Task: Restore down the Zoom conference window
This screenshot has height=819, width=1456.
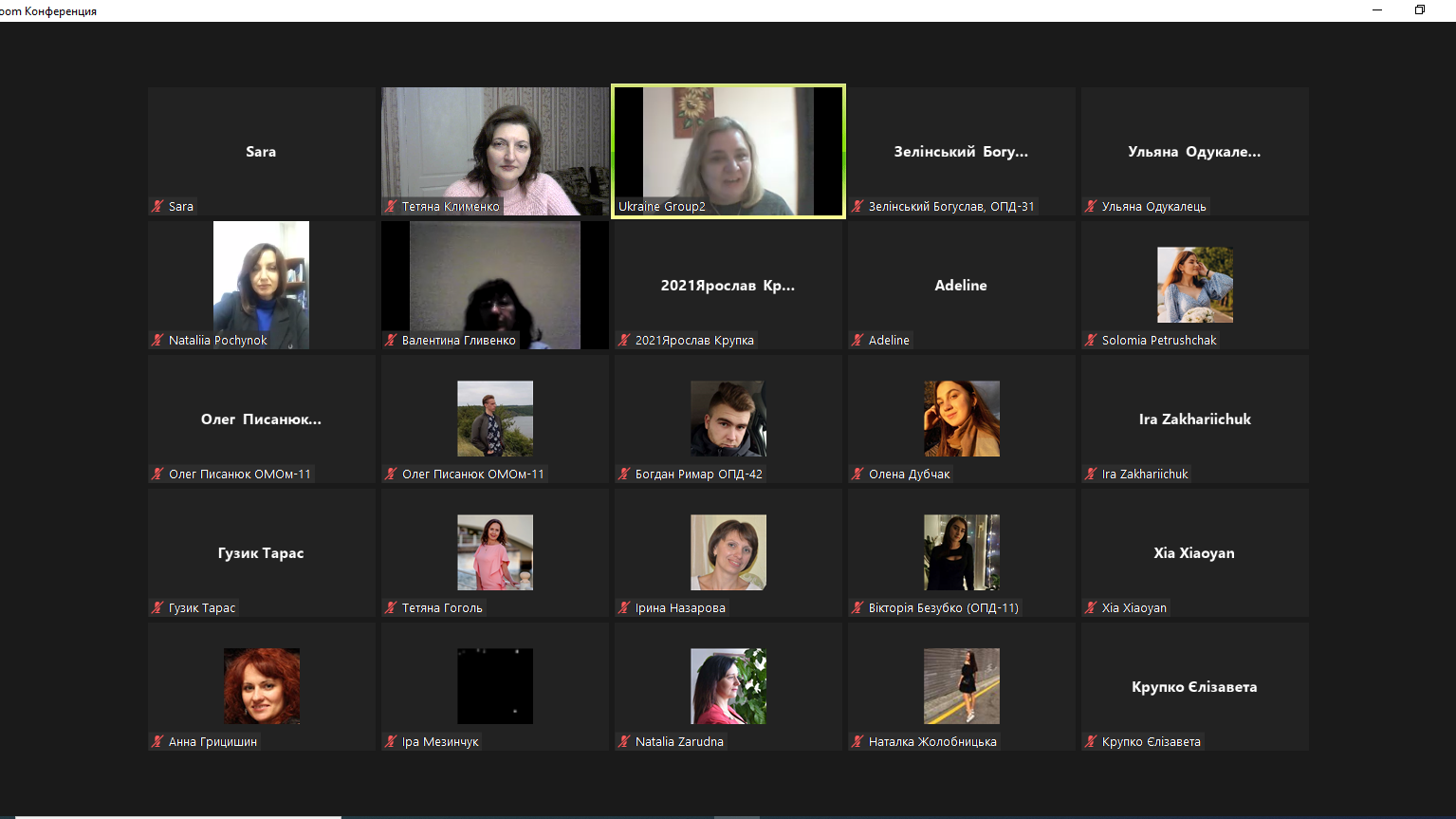Action: point(1419,9)
